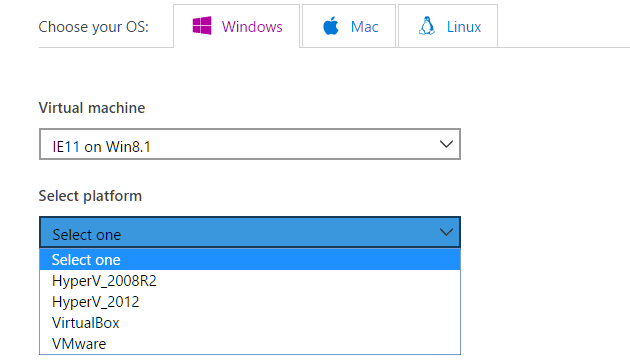
Task: Click the magenta Windows logo icon
Action: point(202,26)
